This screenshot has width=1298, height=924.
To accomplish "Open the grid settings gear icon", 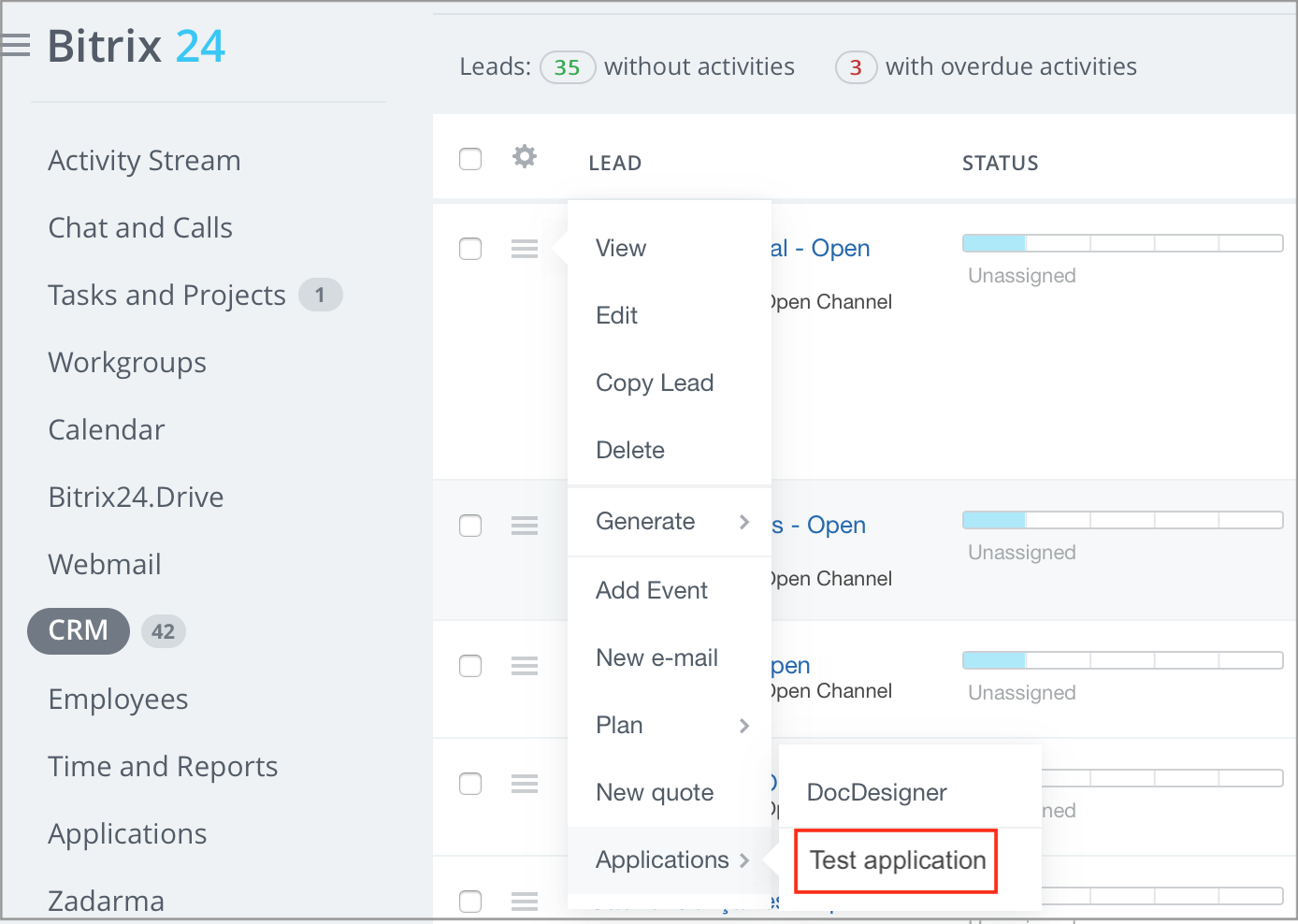I will click(525, 156).
